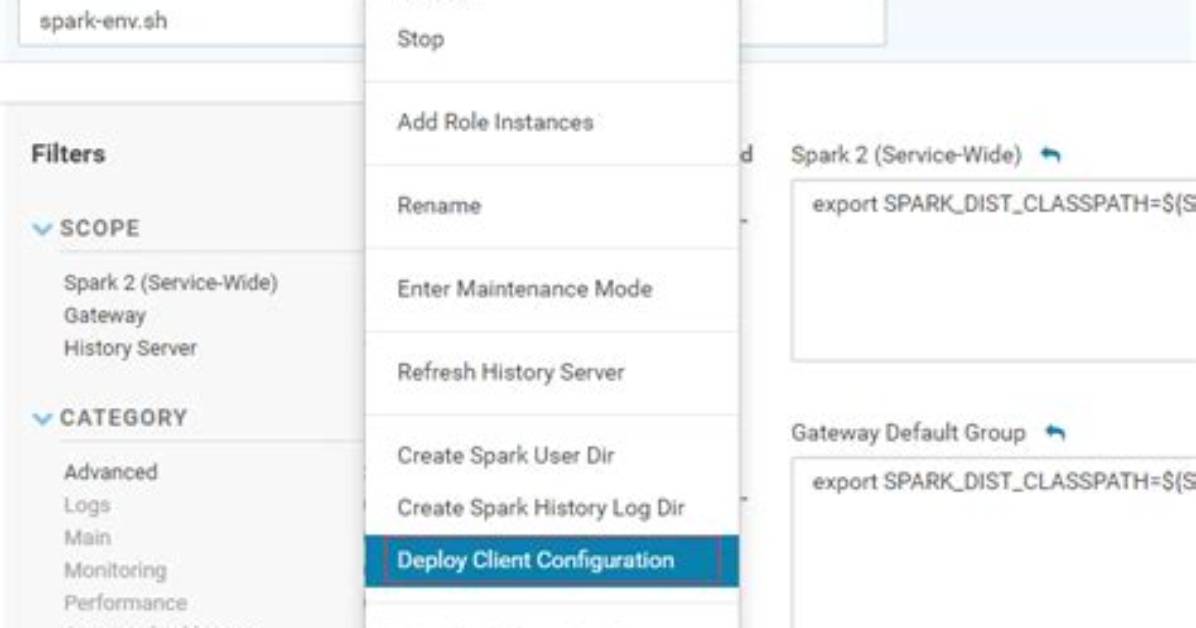The image size is (1196, 628).
Task: Filter by Logs category
Action: pos(87,505)
